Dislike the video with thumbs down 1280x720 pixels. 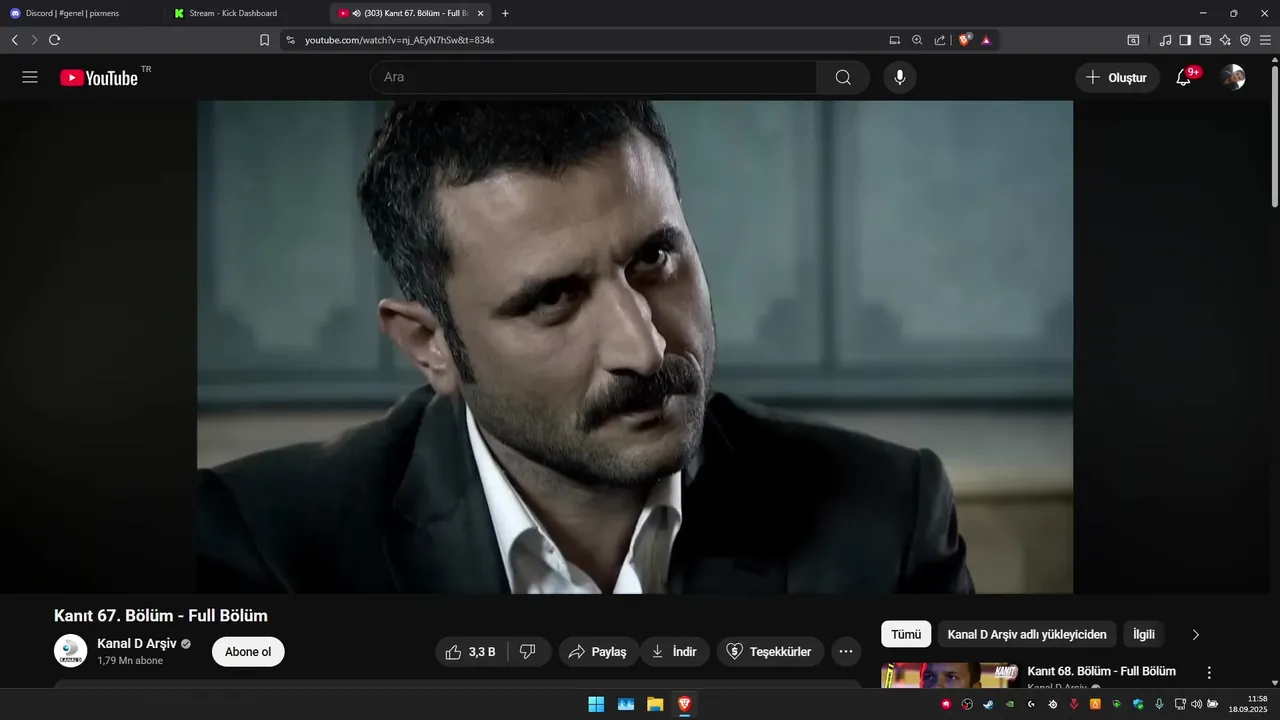(528, 652)
